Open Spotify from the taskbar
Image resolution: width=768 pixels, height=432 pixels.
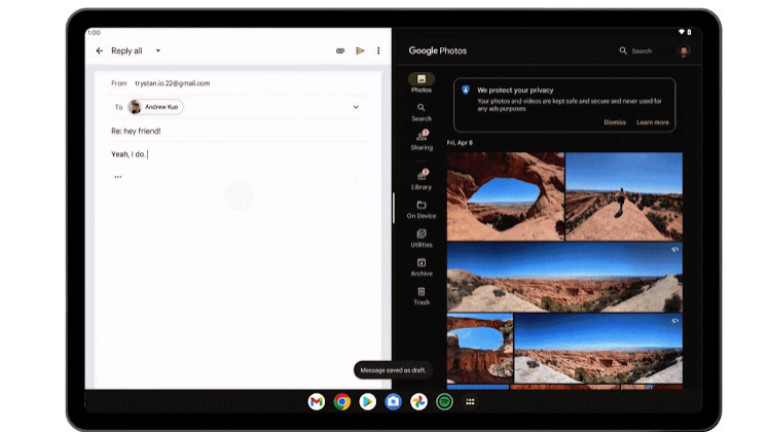tap(444, 402)
